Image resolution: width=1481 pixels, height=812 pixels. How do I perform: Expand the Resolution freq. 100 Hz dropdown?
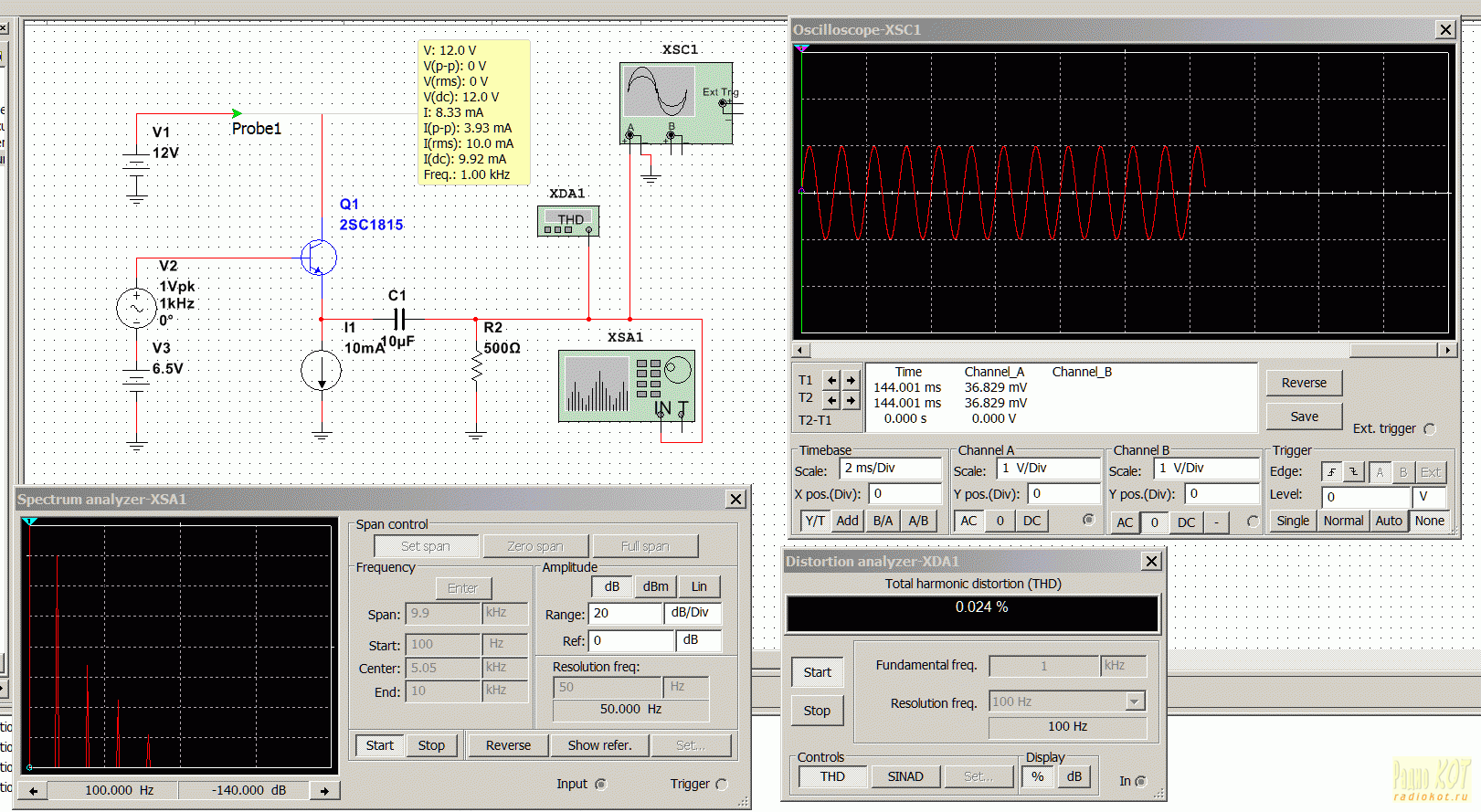coord(1135,702)
